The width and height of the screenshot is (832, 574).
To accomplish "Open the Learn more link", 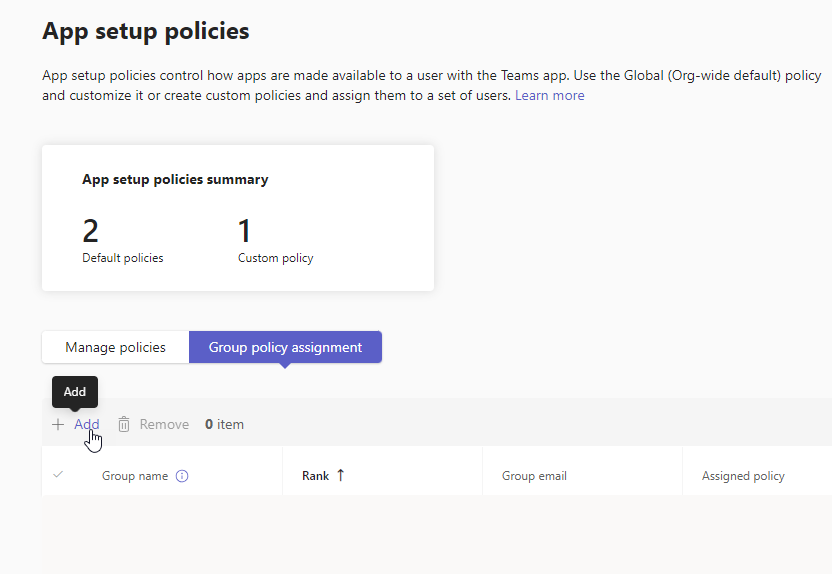I will [549, 95].
